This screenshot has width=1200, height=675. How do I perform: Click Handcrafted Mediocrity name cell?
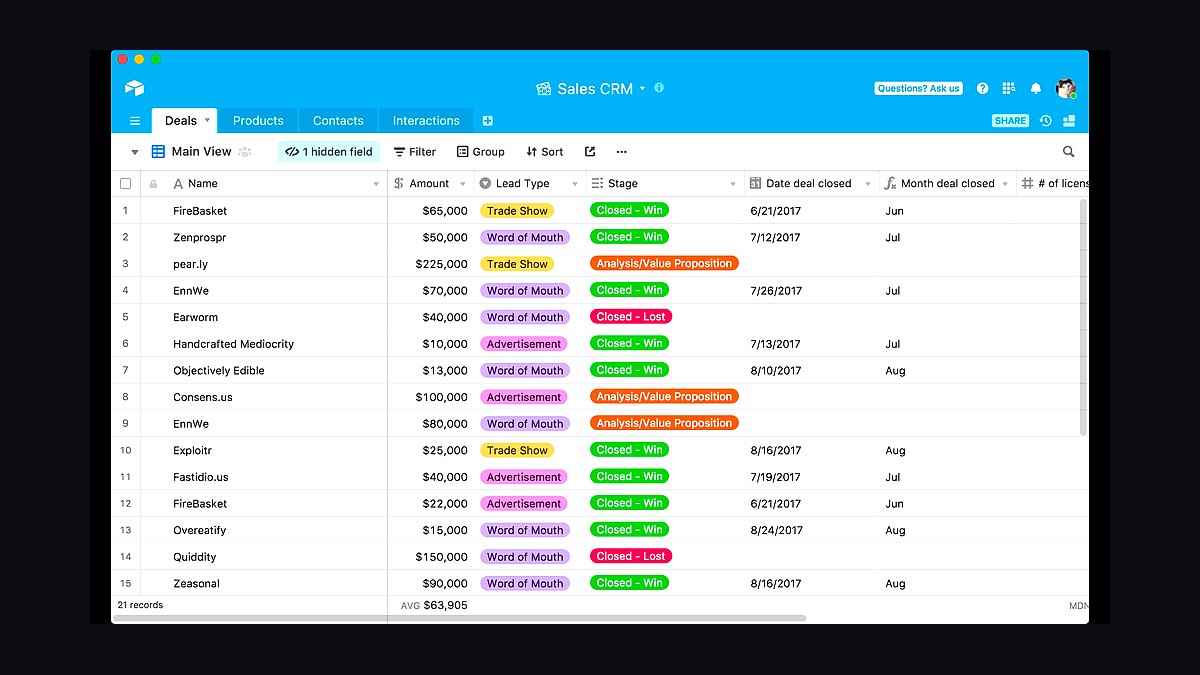264,344
